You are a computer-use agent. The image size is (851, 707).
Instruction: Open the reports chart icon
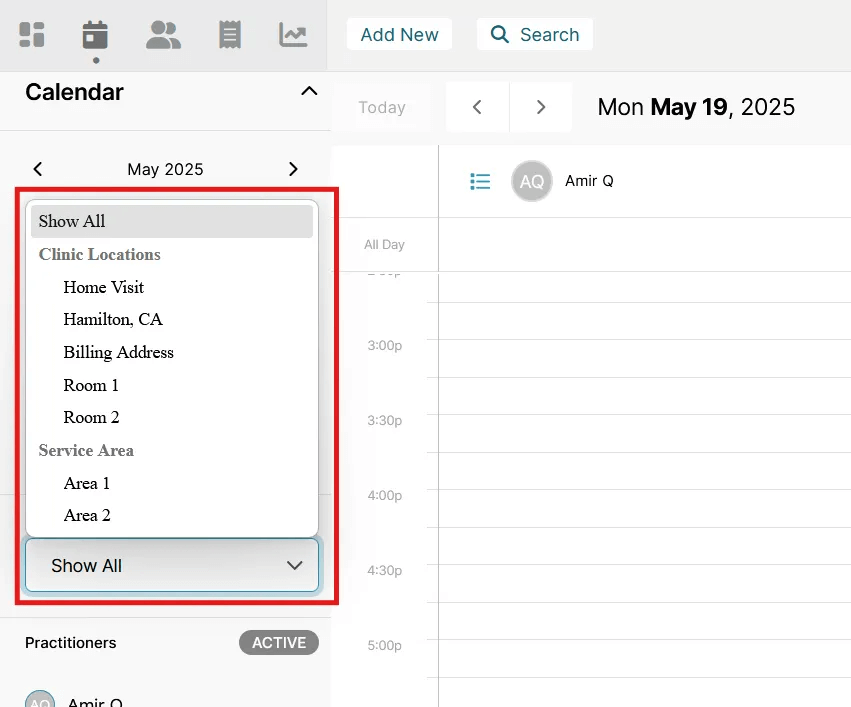click(x=293, y=35)
